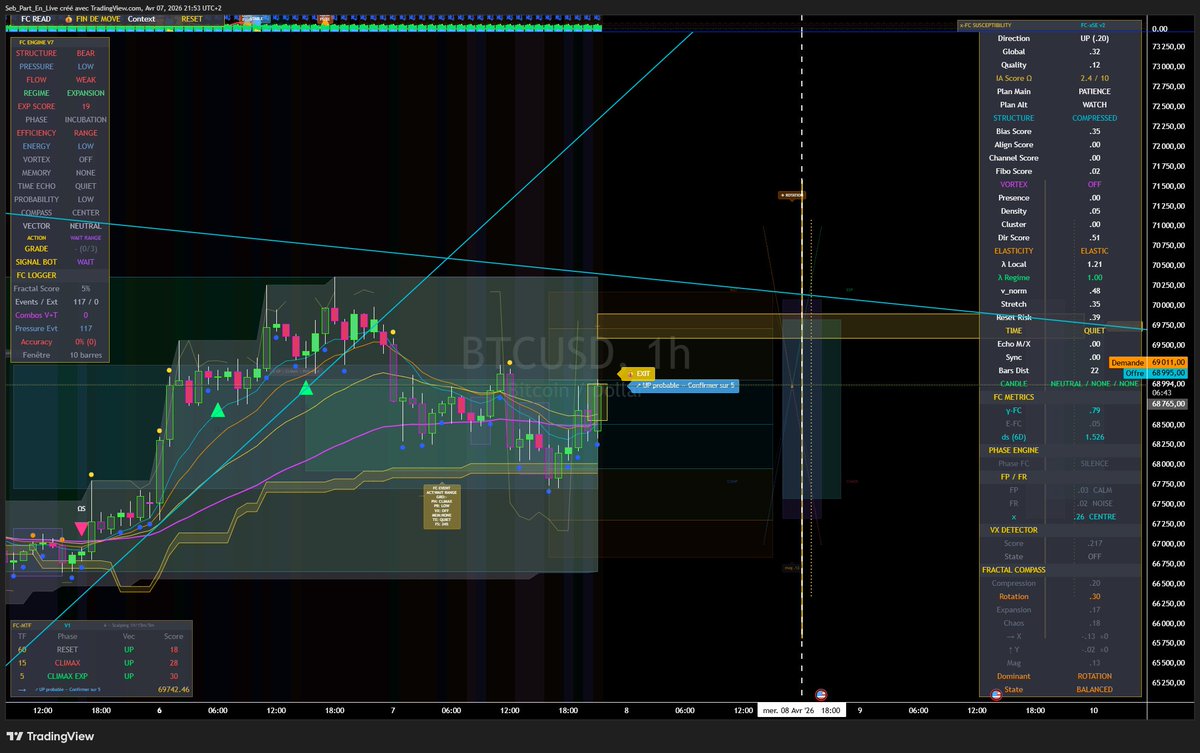Click the IA Score Ω 2.4 / 10 row
Screen dimensions: 1200x753
point(1060,78)
